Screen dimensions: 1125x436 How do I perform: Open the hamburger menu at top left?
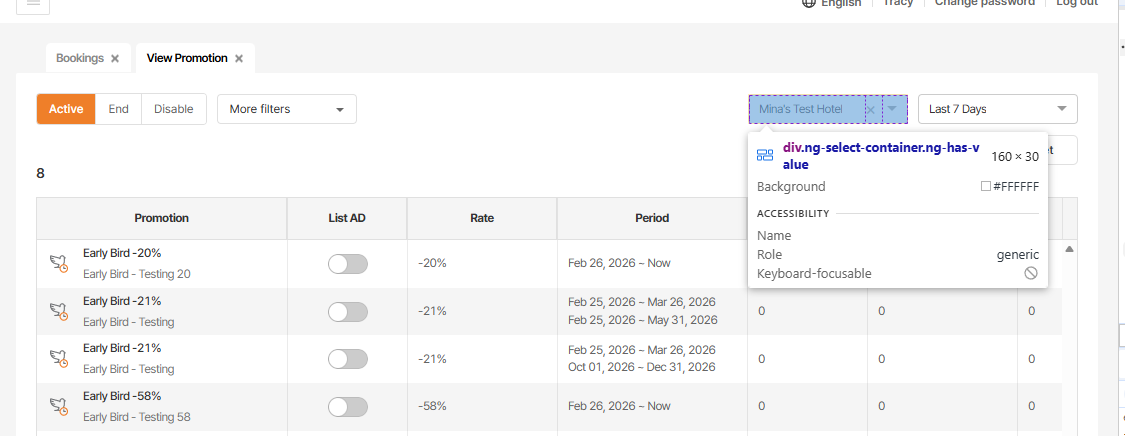[x=33, y=4]
